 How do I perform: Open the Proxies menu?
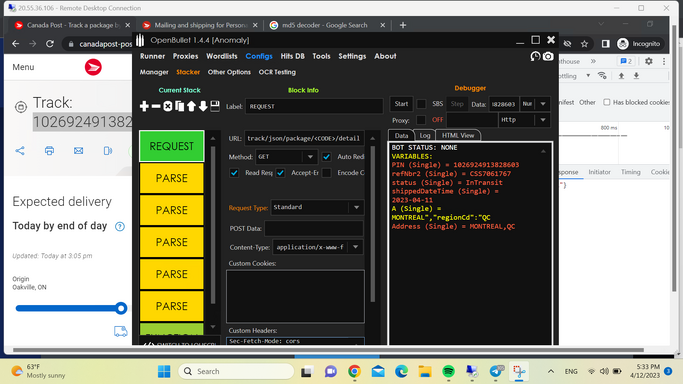pos(185,56)
